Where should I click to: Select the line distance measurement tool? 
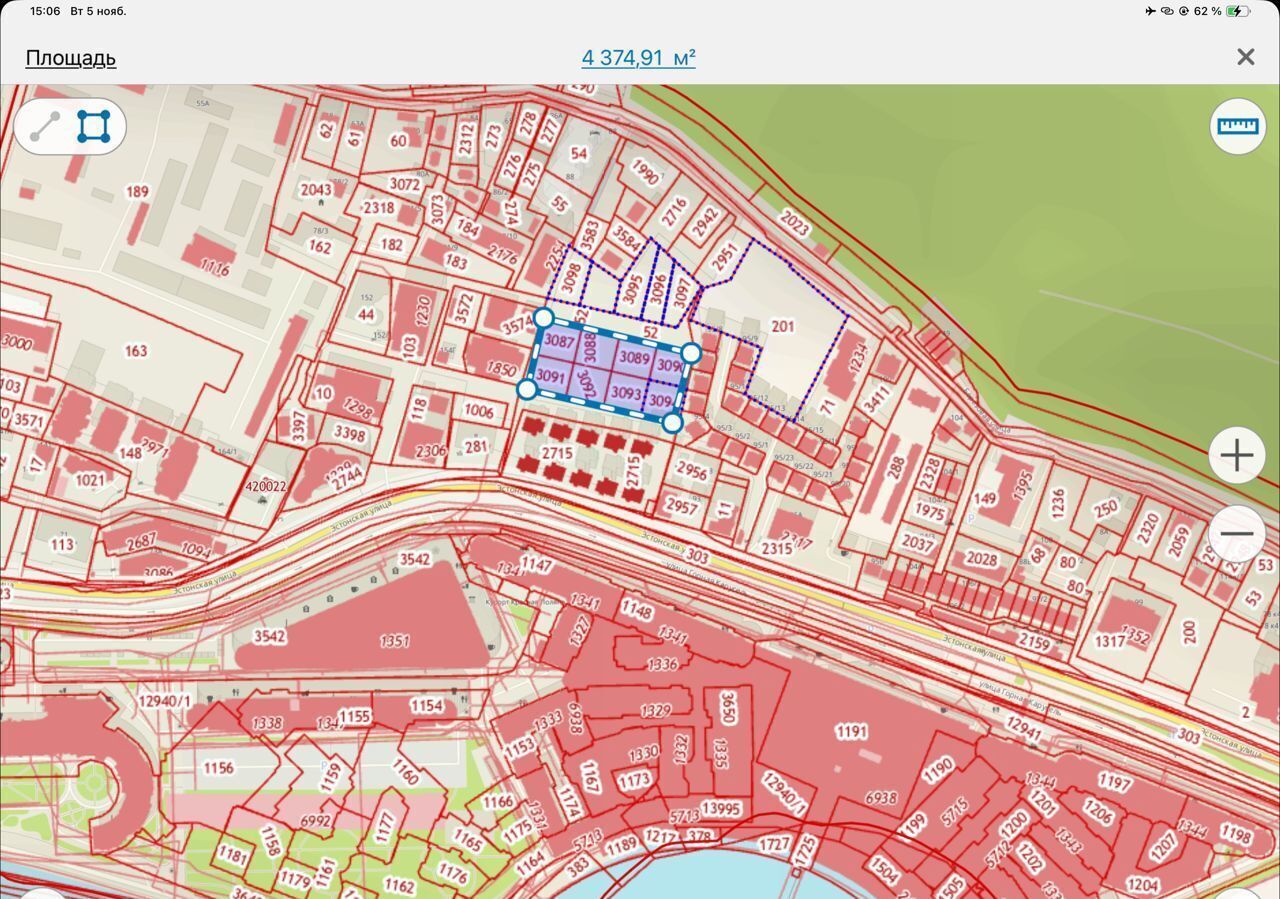tap(45, 127)
